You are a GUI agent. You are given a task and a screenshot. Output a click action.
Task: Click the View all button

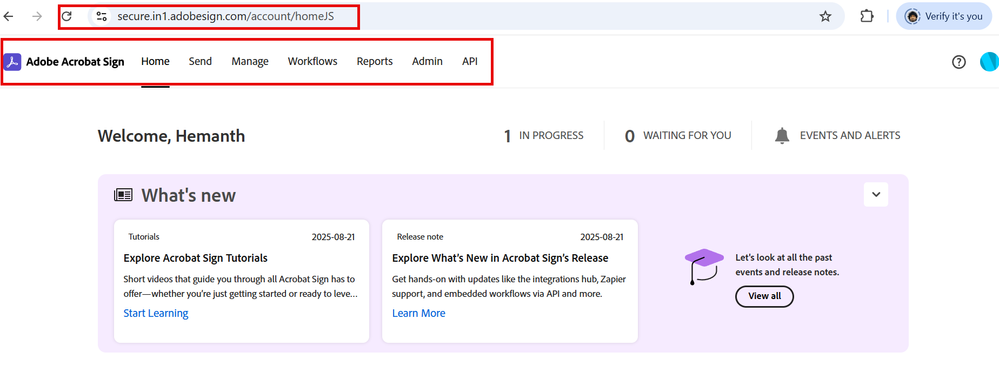(x=765, y=296)
